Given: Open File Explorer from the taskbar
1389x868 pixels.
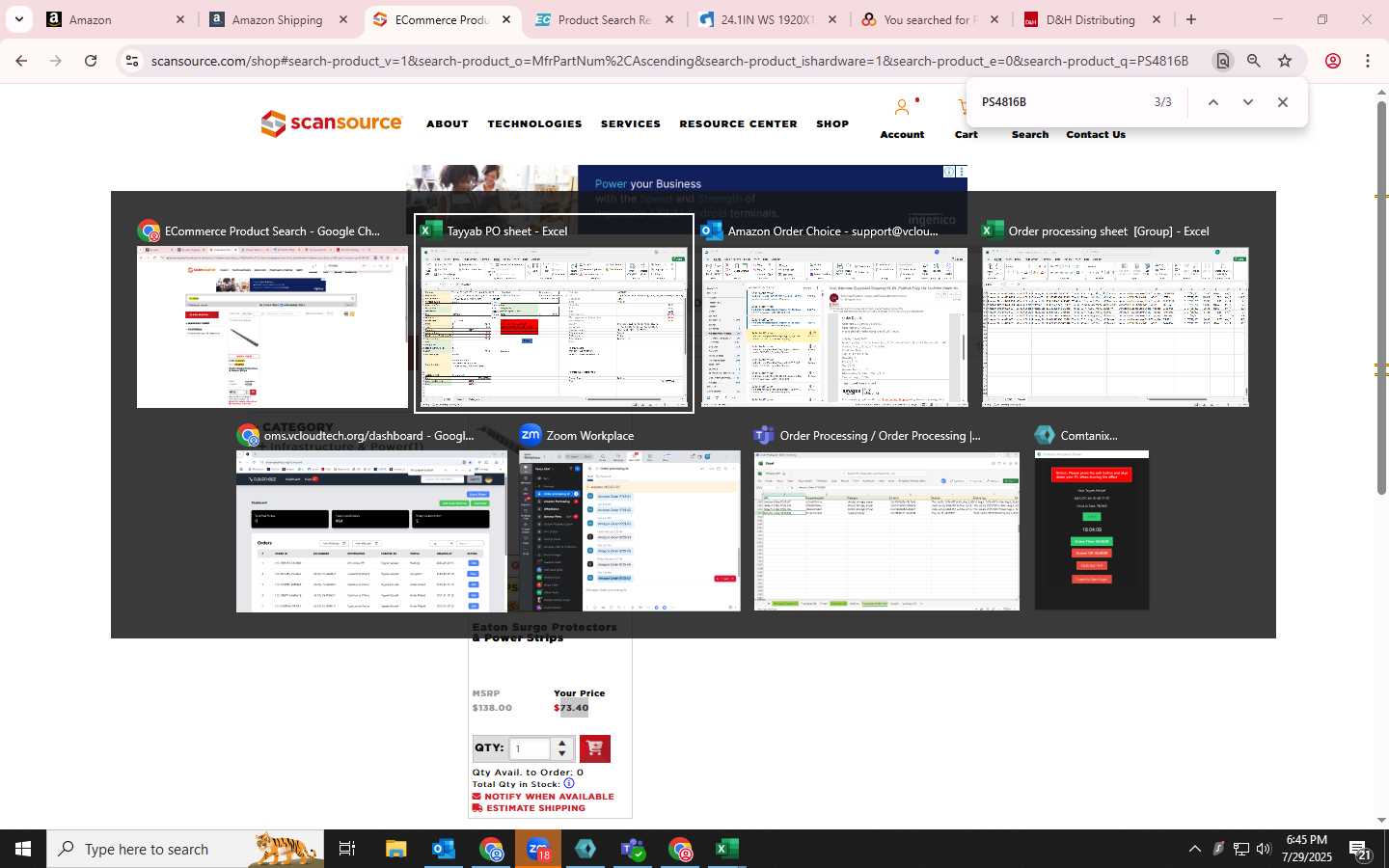Looking at the screenshot, I should pos(396,849).
